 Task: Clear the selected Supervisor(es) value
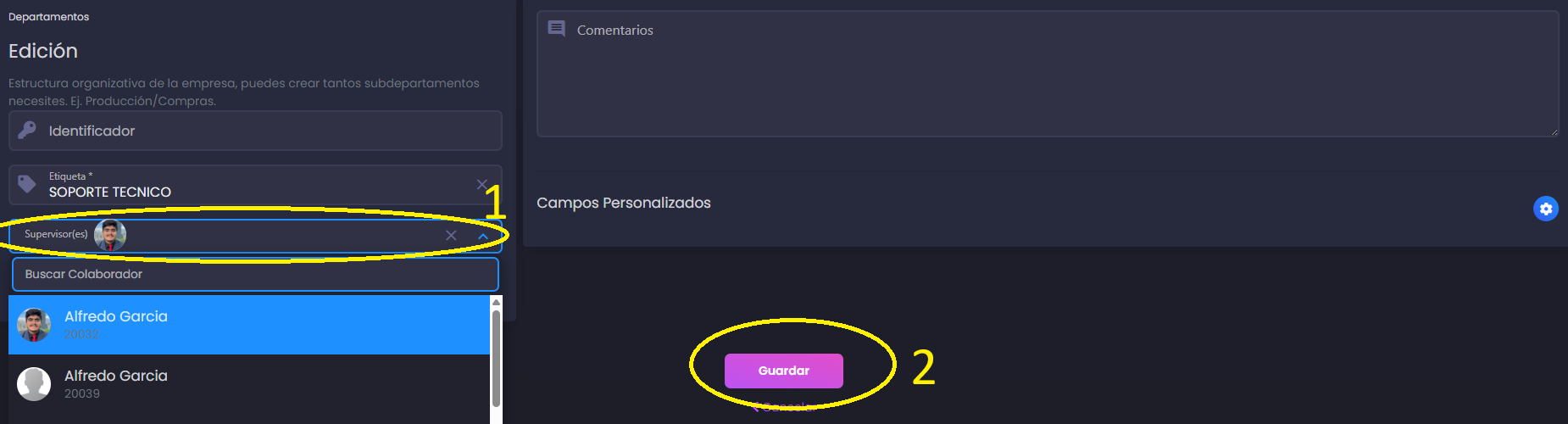click(x=451, y=236)
